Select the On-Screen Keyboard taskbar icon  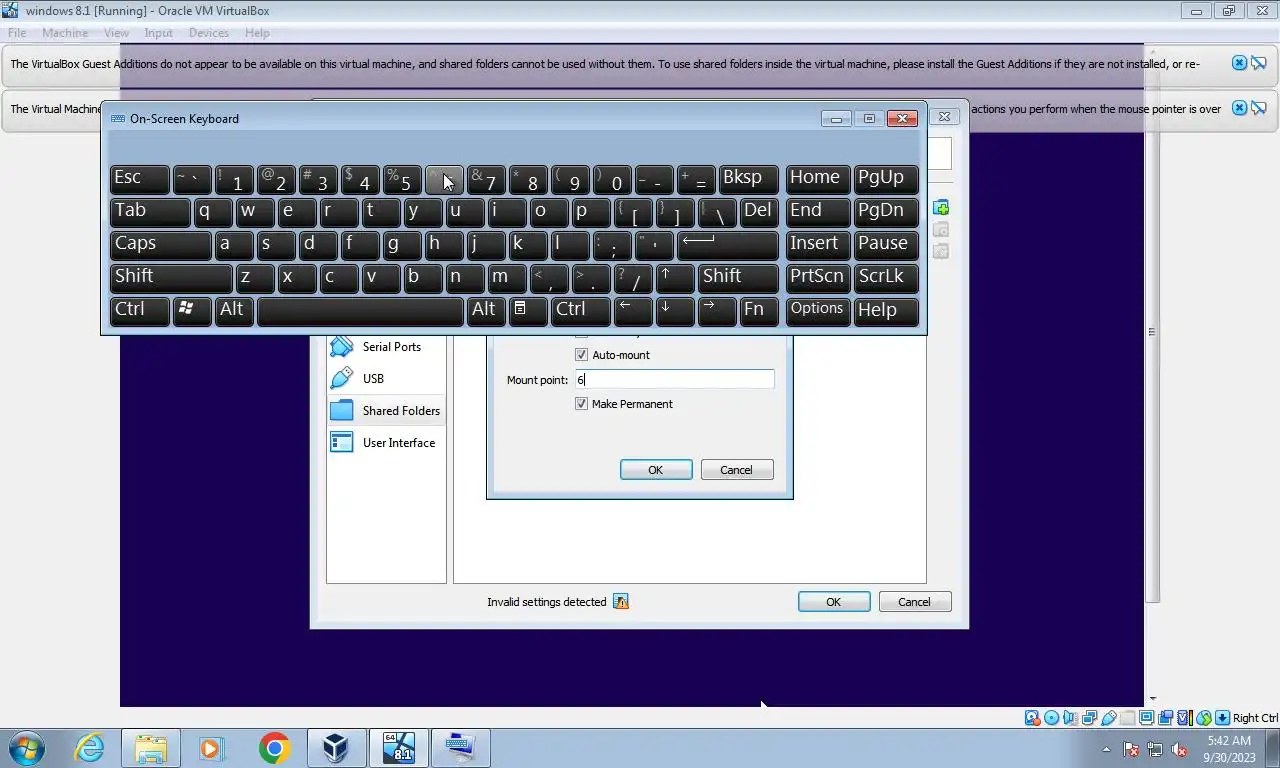[x=460, y=748]
